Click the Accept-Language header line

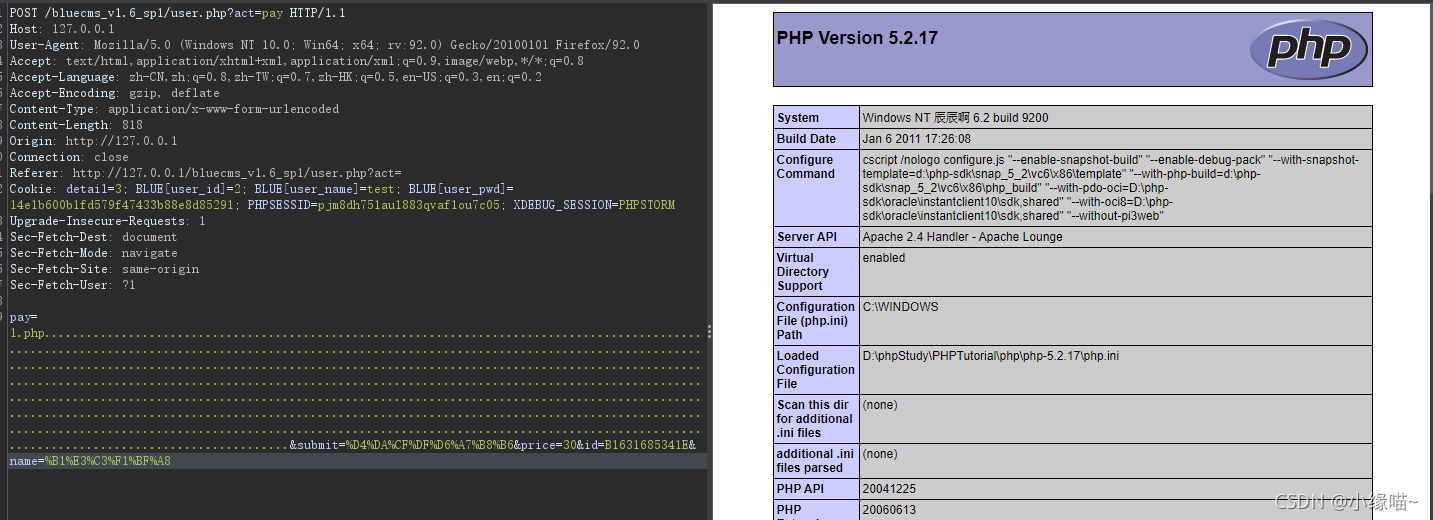click(275, 76)
